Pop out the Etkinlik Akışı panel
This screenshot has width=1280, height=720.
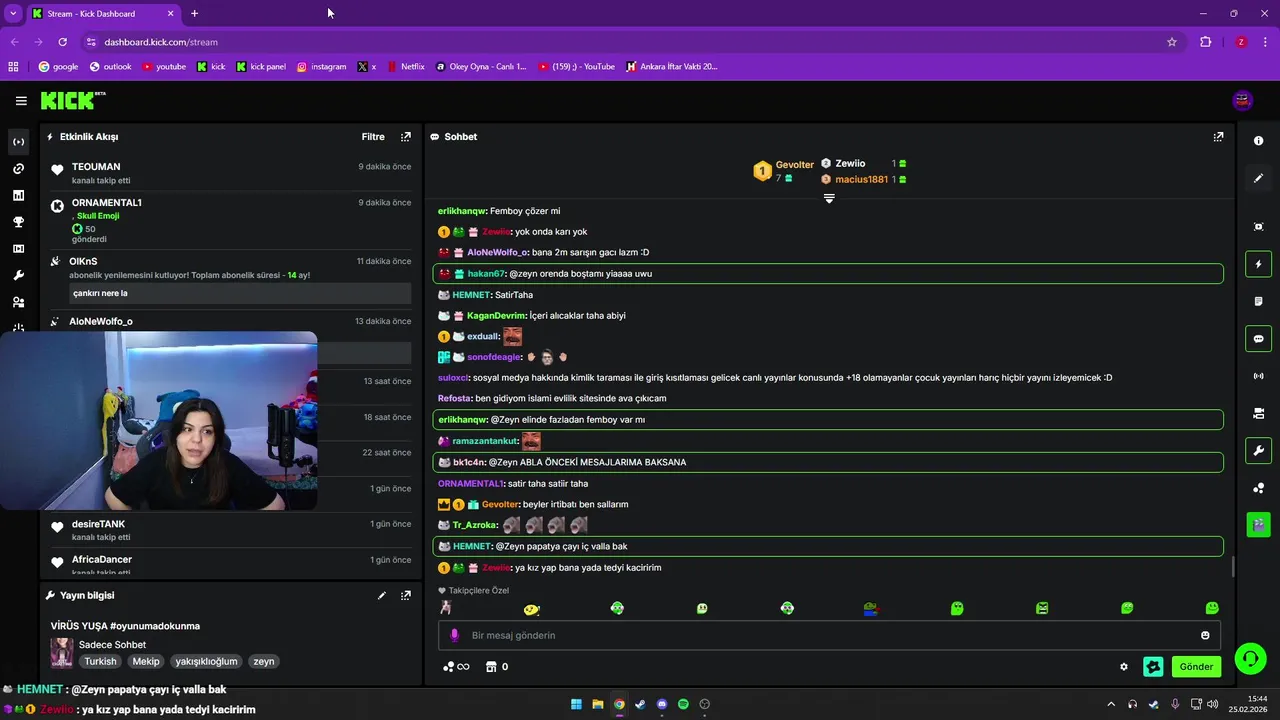pyautogui.click(x=405, y=137)
